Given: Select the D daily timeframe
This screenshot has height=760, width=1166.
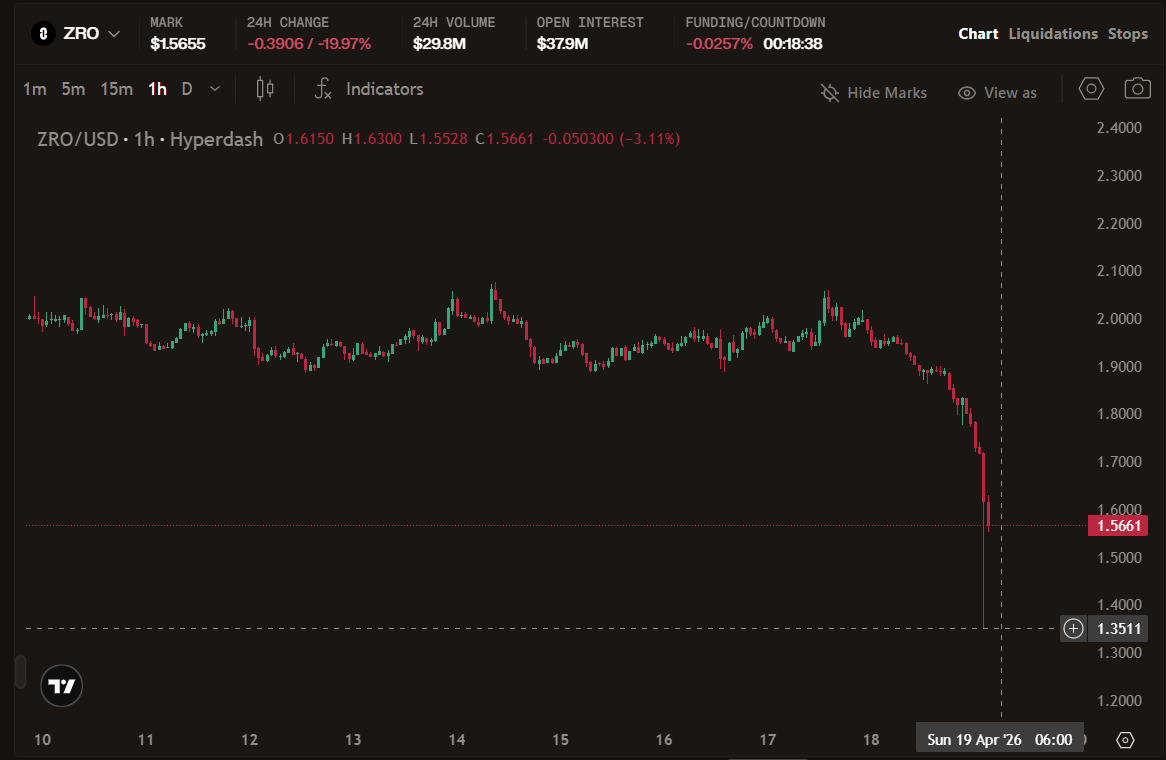Looking at the screenshot, I should point(187,89).
